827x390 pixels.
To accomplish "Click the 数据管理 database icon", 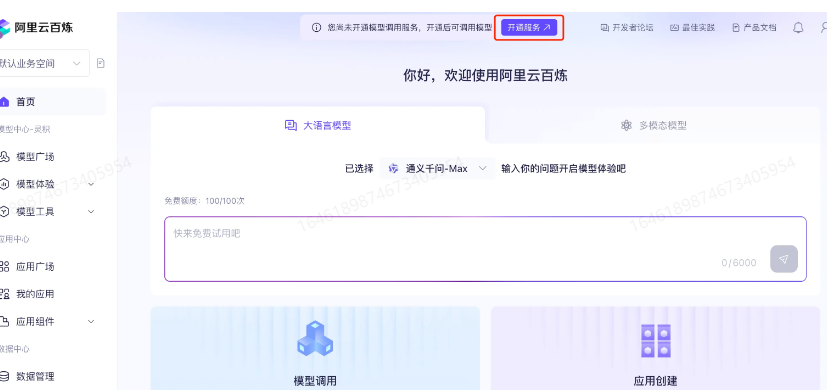I will click(5, 376).
